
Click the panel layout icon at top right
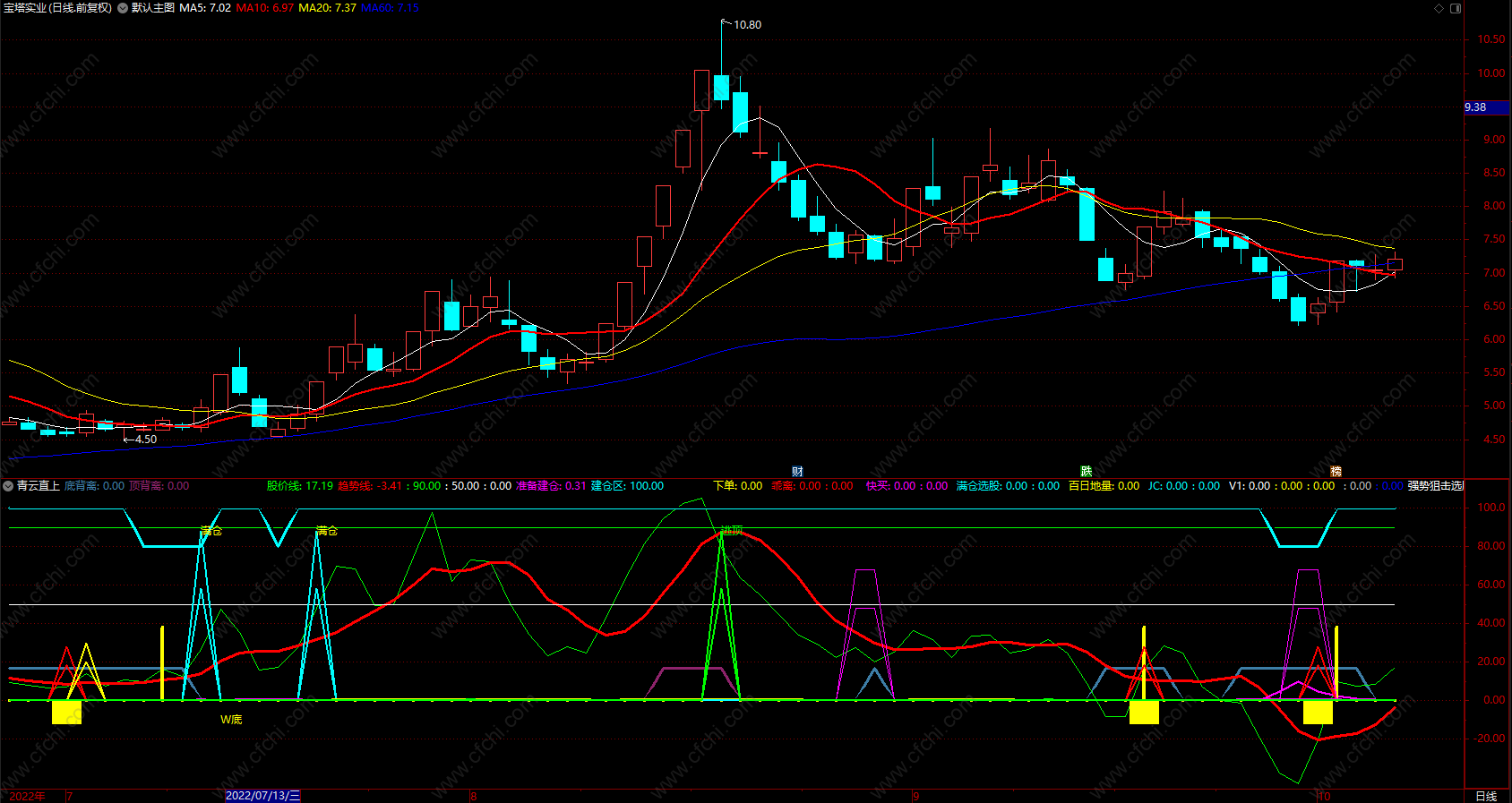(1456, 8)
